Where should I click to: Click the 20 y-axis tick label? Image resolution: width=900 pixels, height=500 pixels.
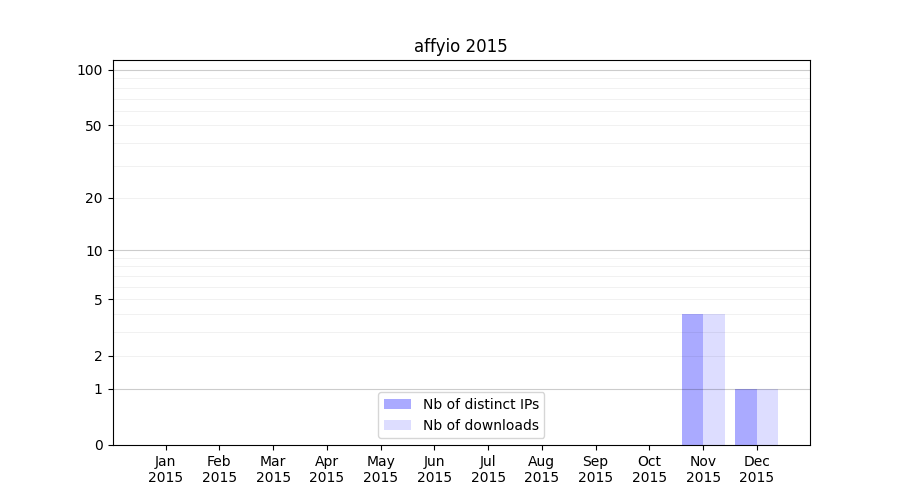tap(93, 198)
